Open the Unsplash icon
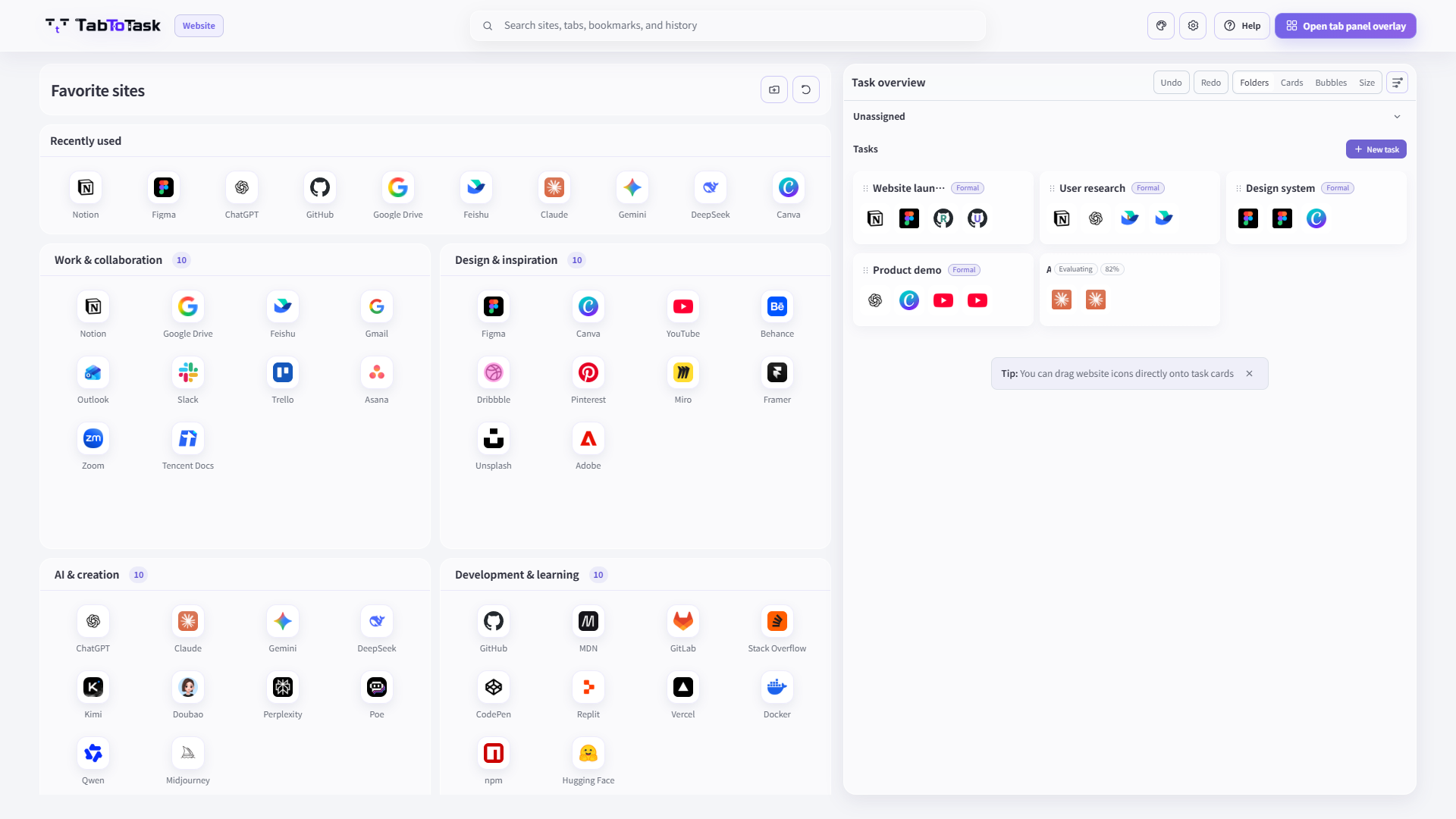1456x819 pixels. 494,438
